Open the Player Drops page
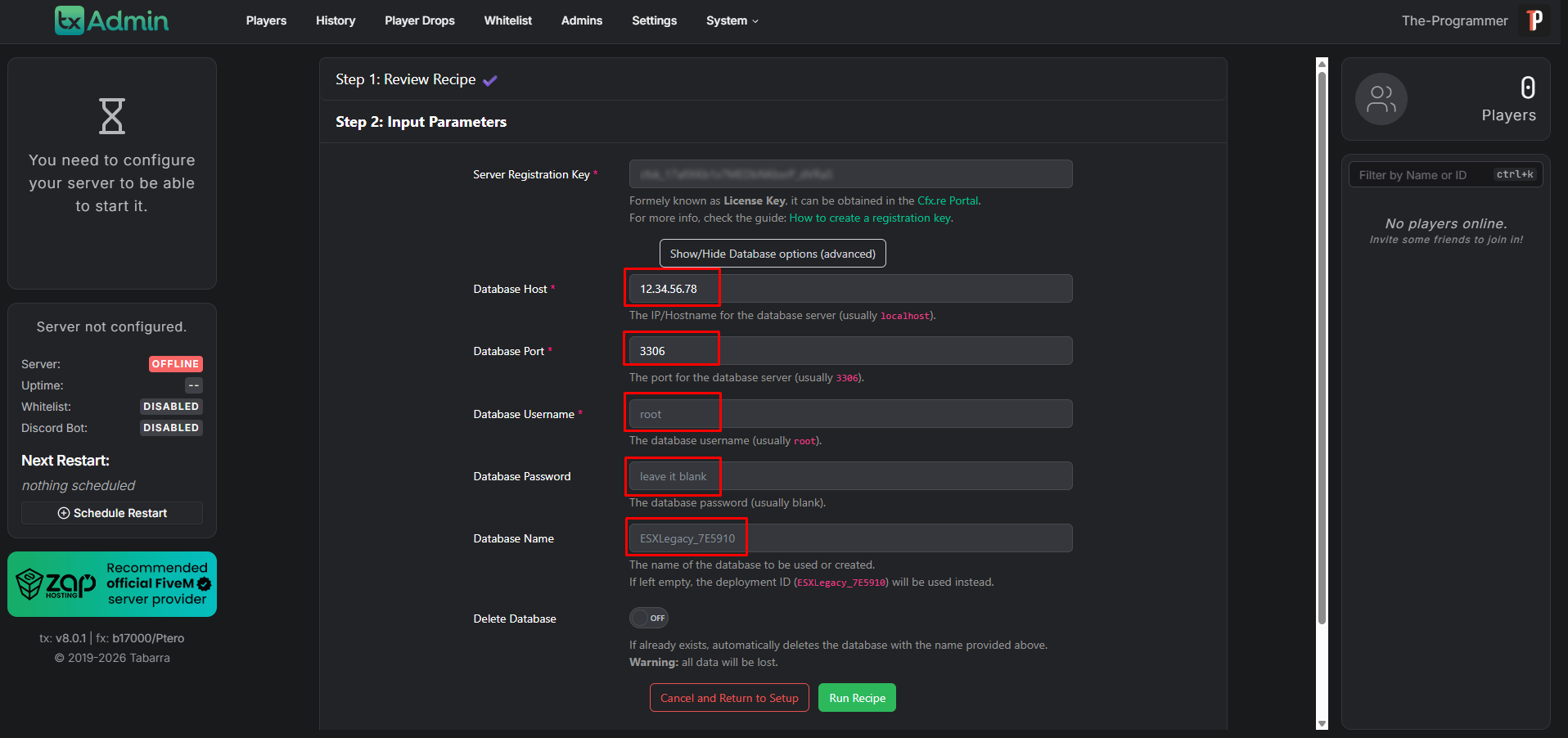Screen dimensions: 1568x738 click(x=419, y=20)
